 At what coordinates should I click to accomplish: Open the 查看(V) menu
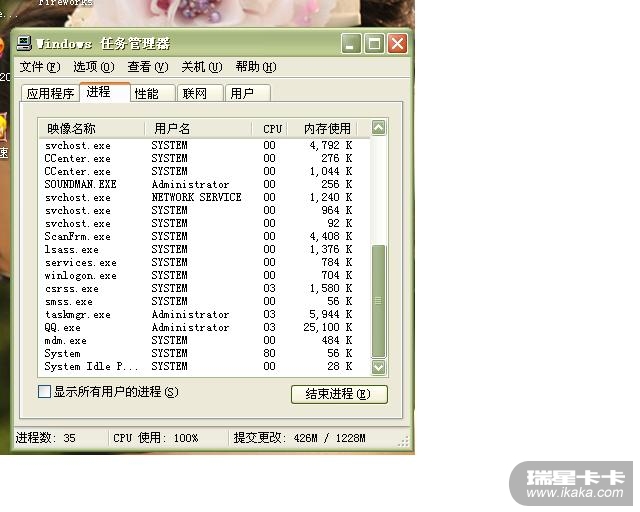coord(148,67)
